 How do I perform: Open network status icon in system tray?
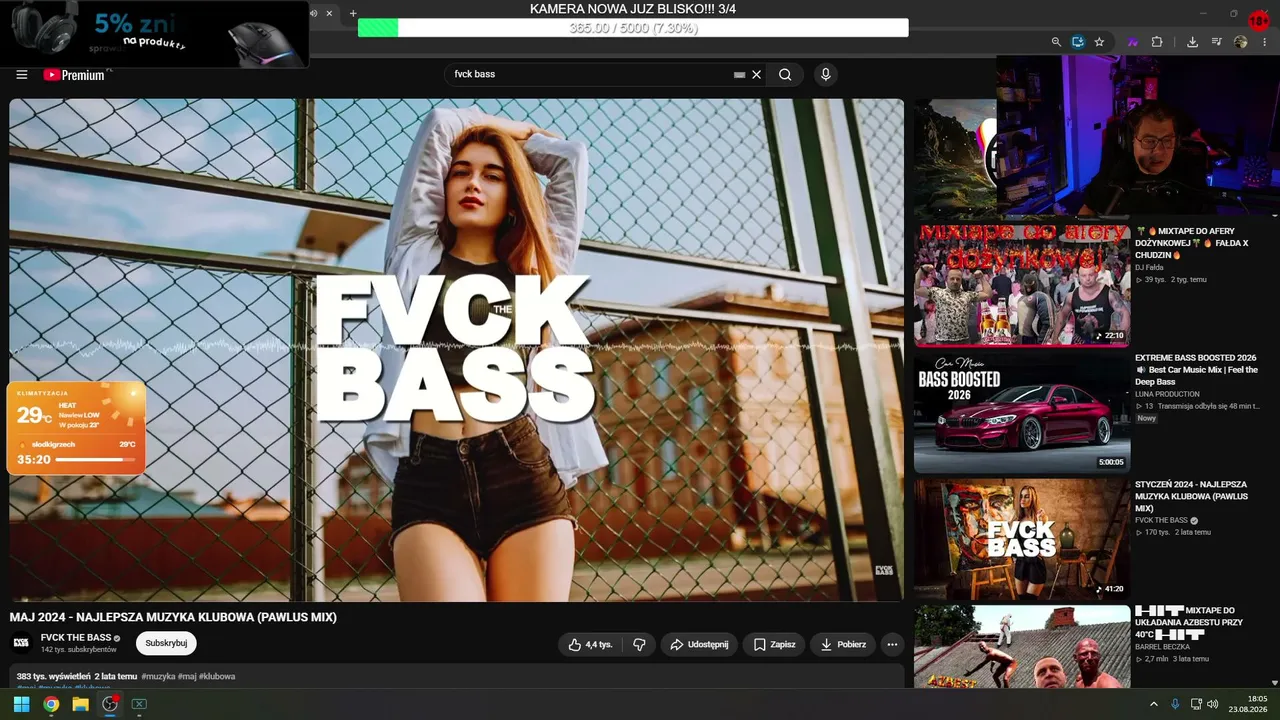coord(1196,704)
